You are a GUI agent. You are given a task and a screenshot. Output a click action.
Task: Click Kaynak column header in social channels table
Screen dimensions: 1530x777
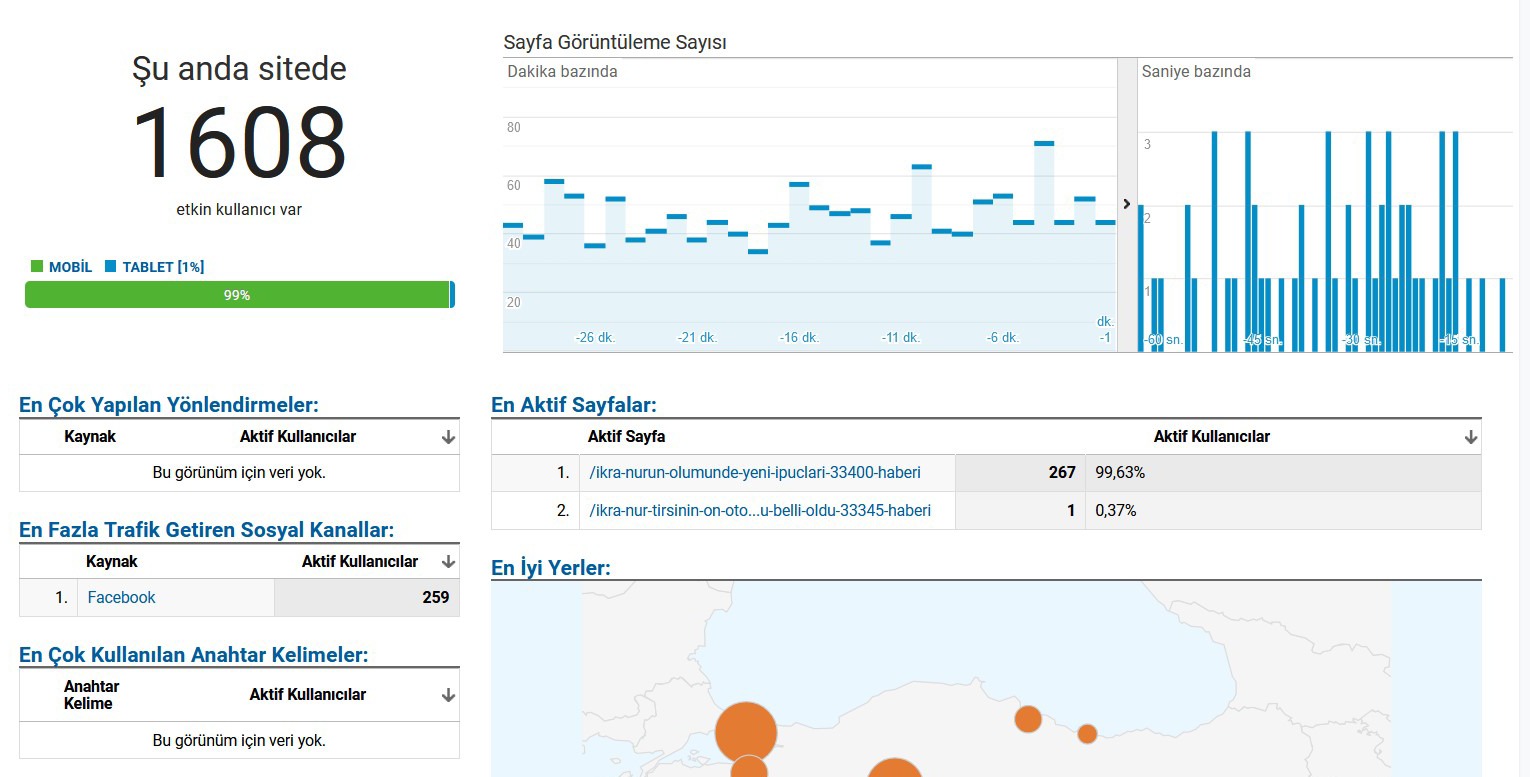click(112, 562)
